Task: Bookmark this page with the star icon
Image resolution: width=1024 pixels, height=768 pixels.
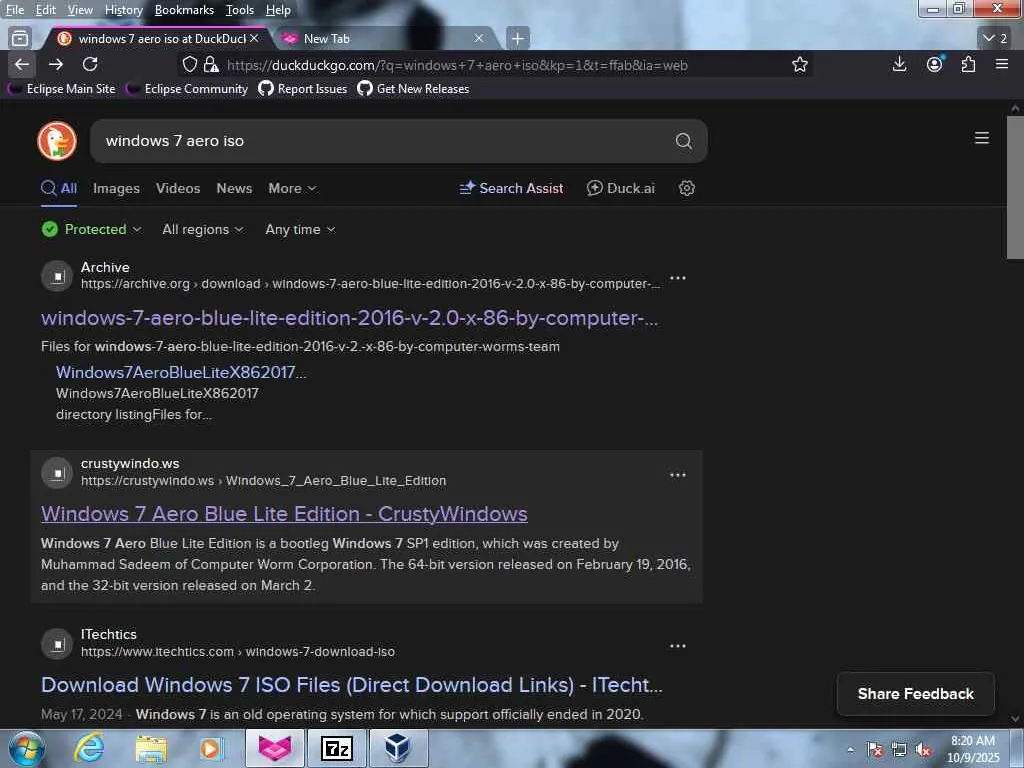Action: click(799, 64)
